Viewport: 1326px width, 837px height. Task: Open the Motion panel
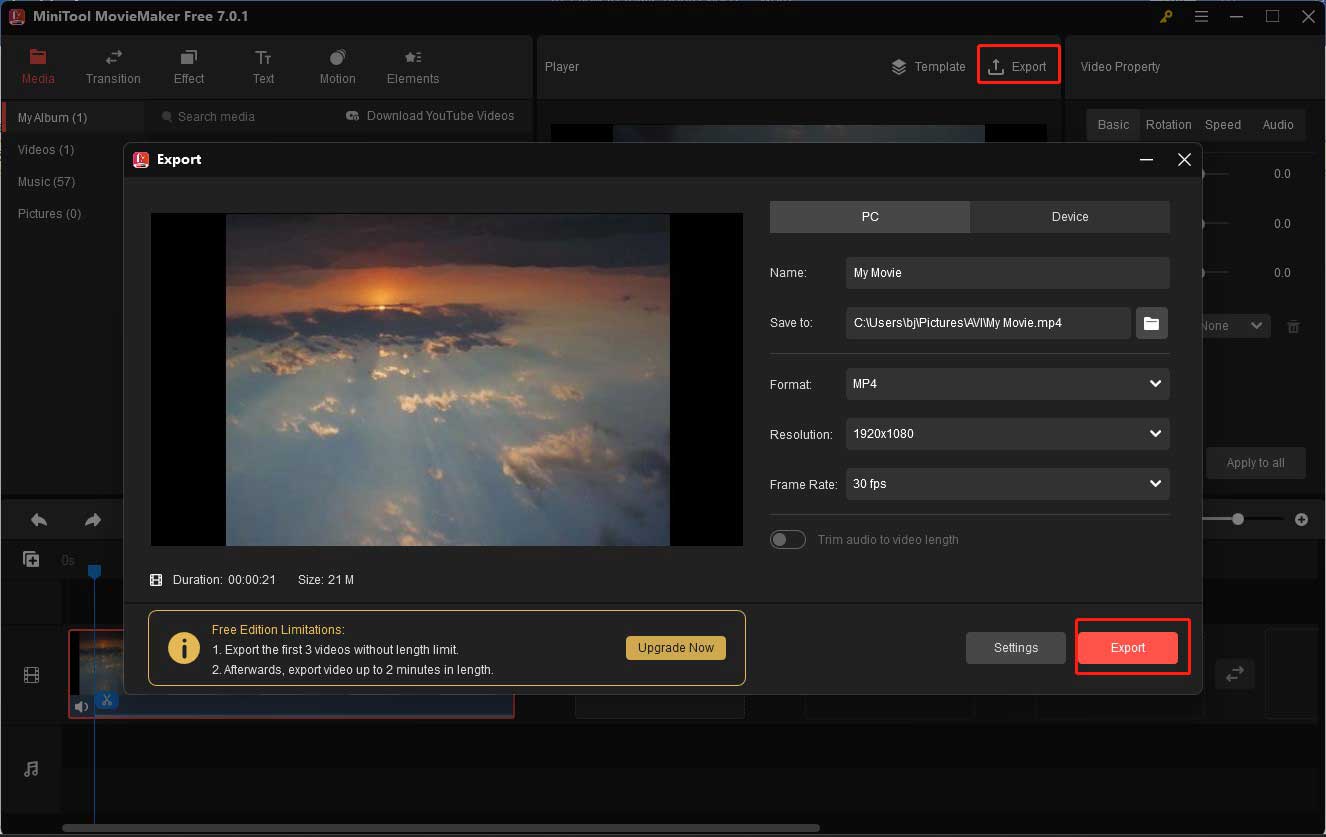tap(337, 66)
